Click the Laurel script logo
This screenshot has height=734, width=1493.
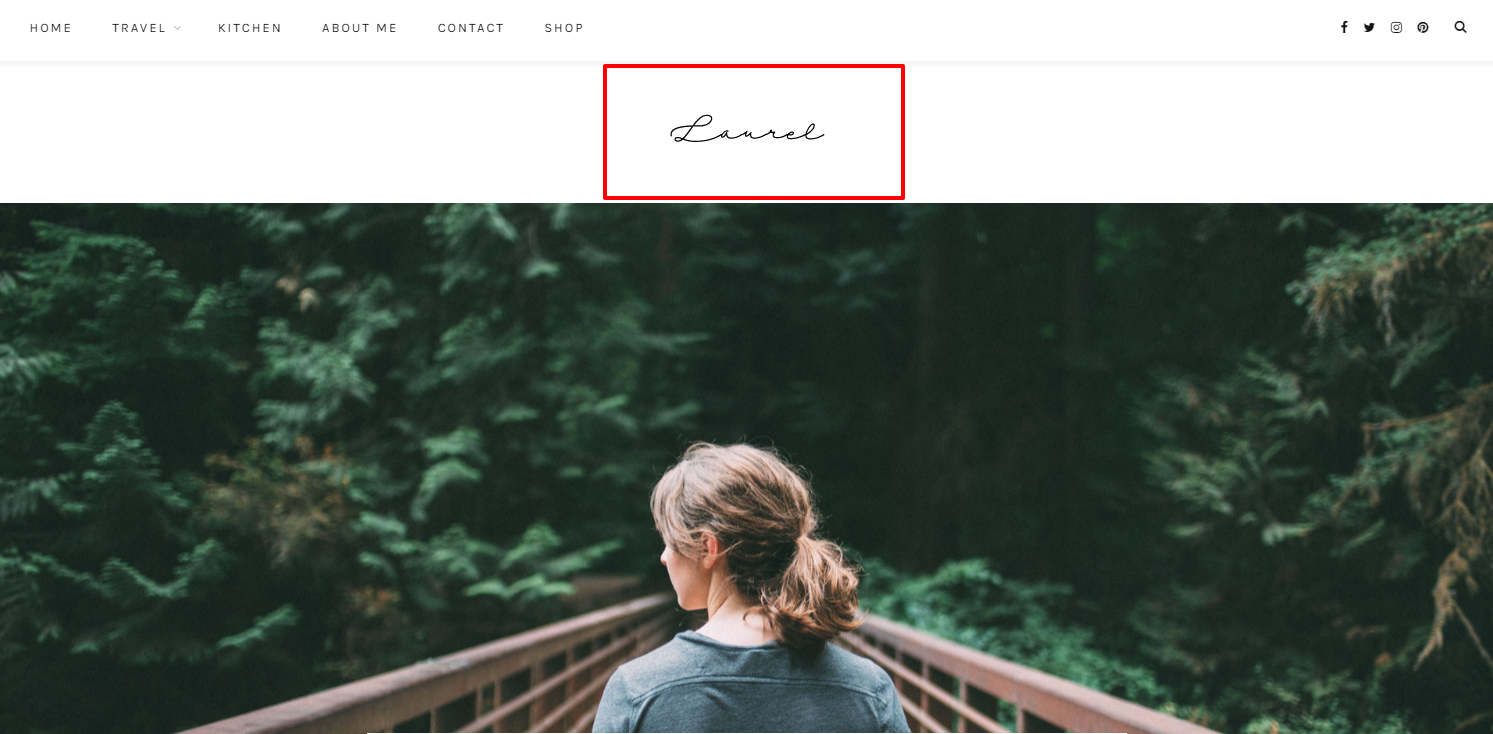pyautogui.click(x=747, y=132)
